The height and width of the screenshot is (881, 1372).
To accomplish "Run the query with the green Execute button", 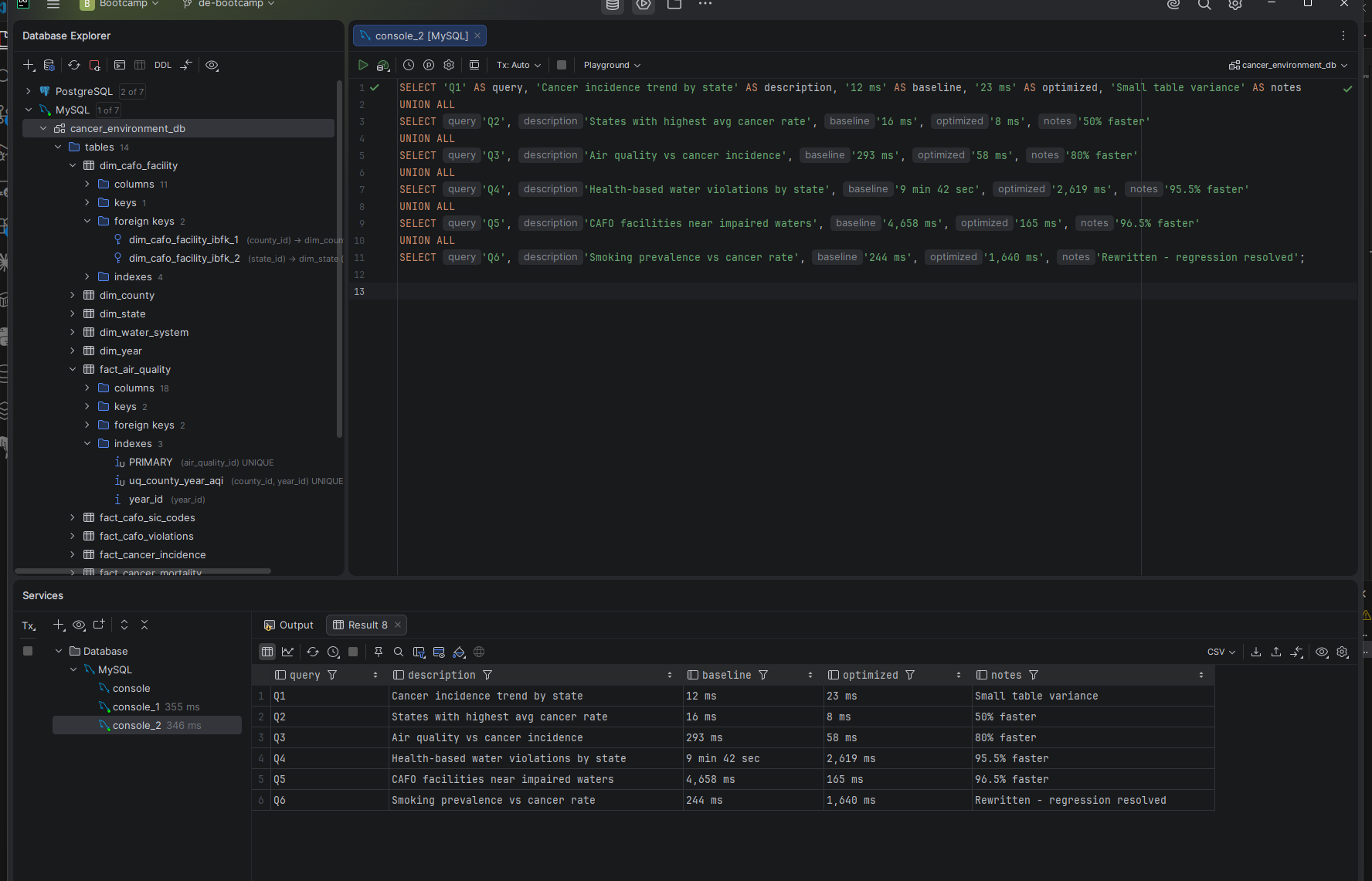I will tap(363, 66).
